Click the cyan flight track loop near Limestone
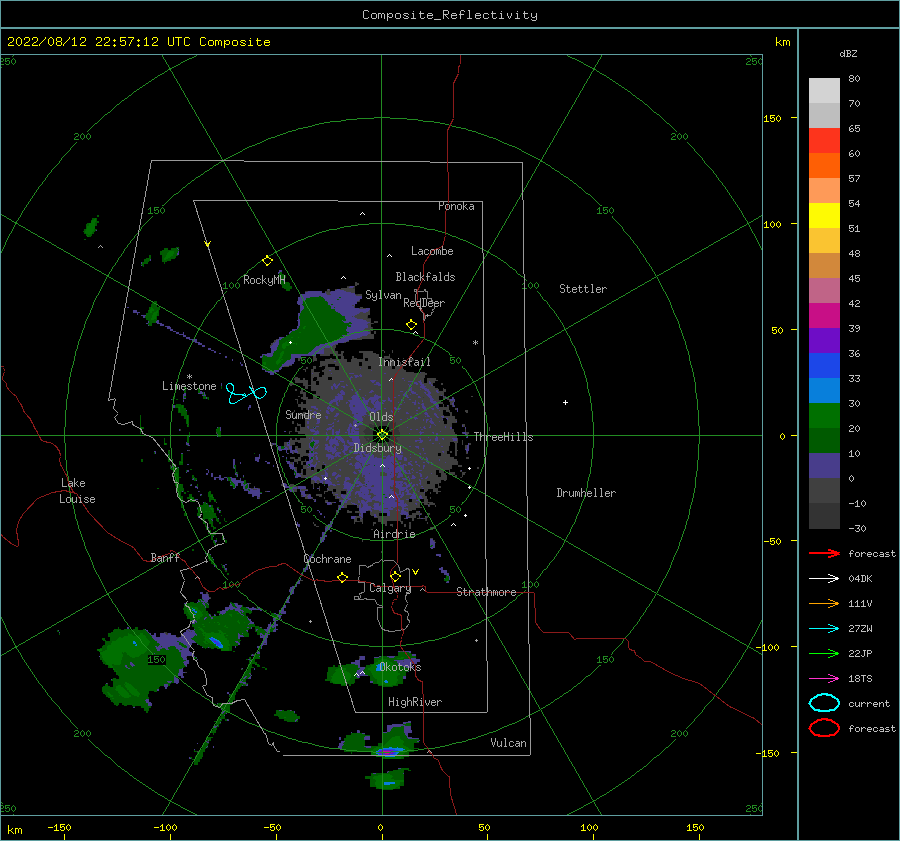 point(246,394)
